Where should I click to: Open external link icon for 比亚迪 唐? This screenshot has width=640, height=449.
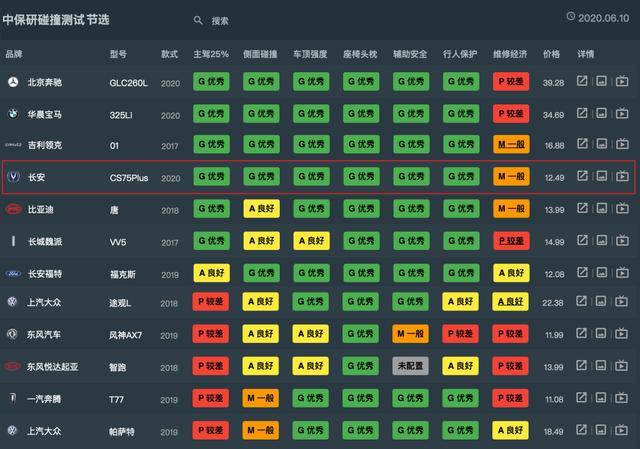click(582, 208)
